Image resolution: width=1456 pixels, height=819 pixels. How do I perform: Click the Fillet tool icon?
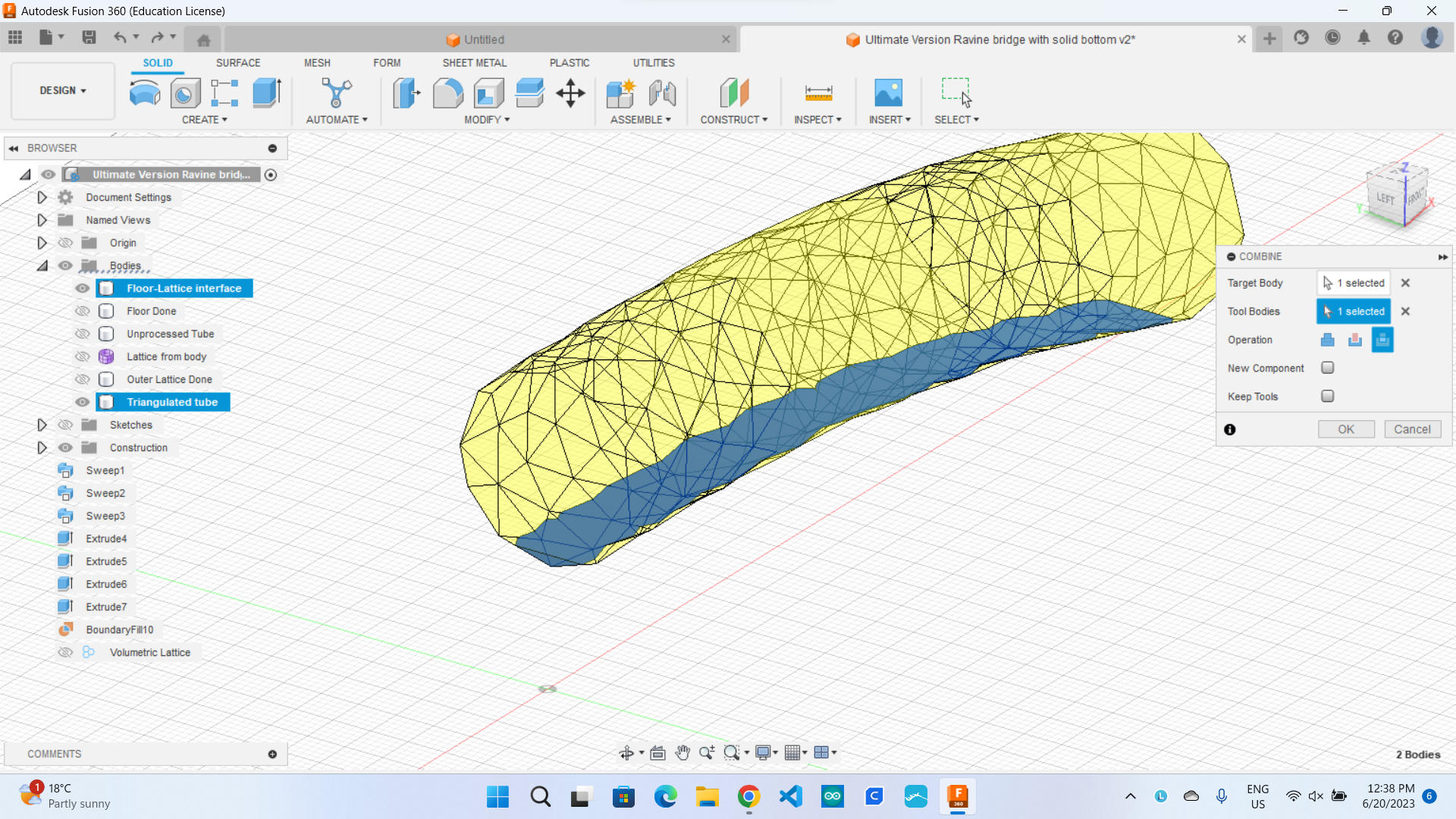447,93
